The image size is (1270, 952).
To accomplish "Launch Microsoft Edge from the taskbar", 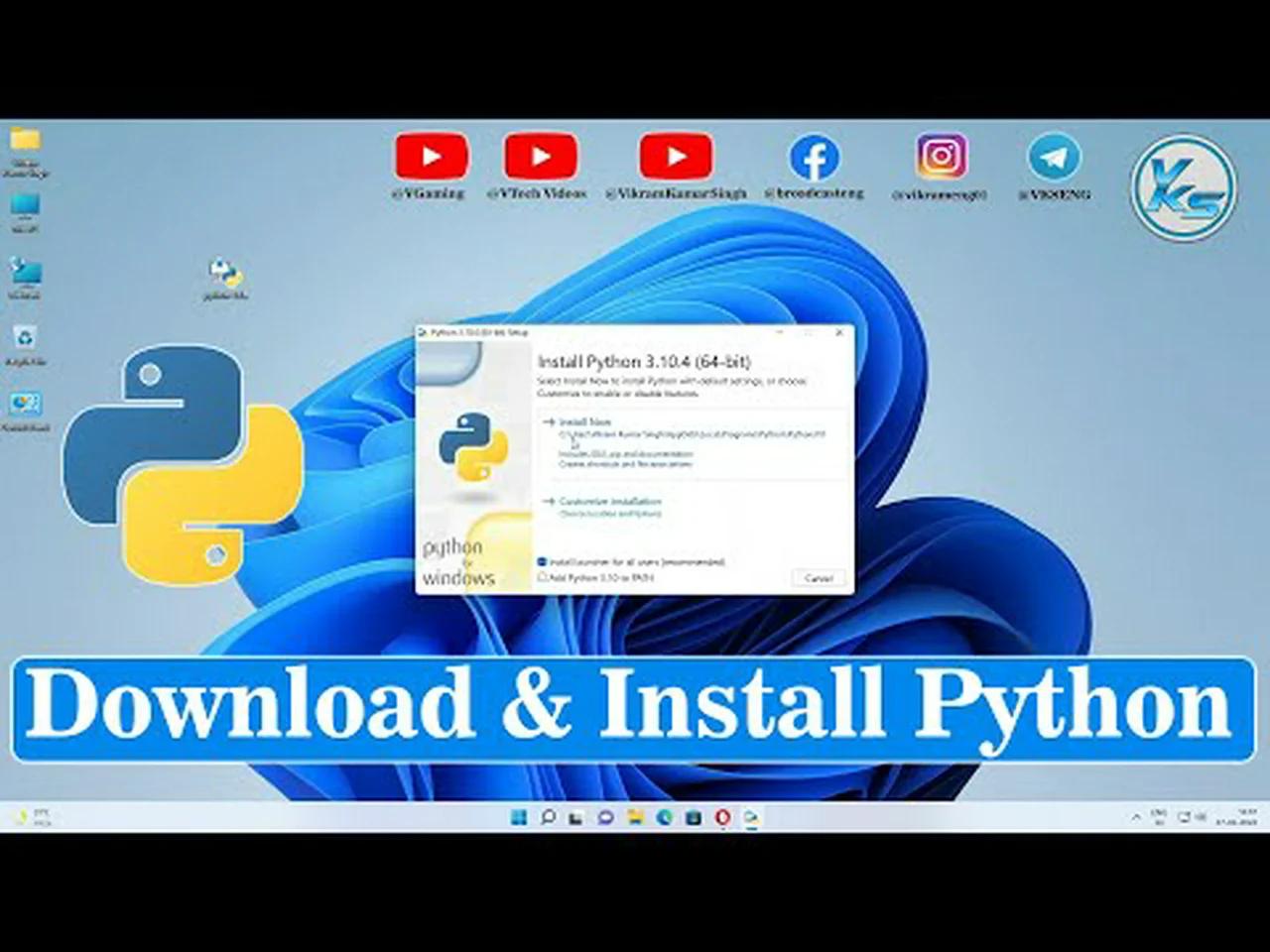I will 664,817.
